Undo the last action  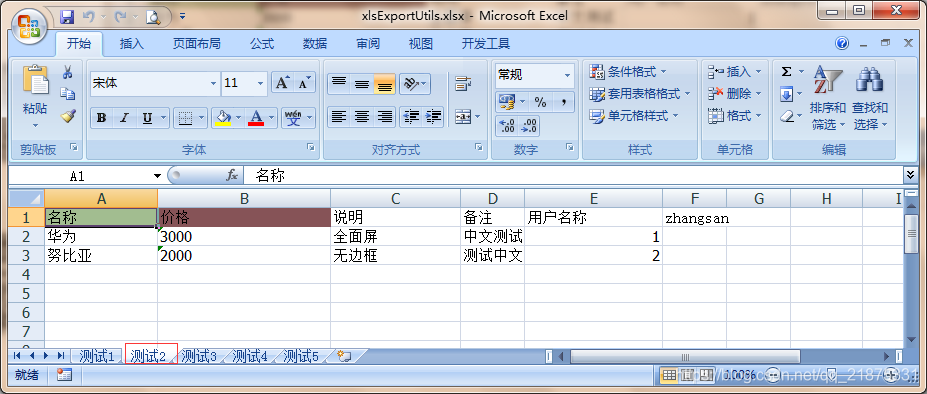click(x=89, y=17)
